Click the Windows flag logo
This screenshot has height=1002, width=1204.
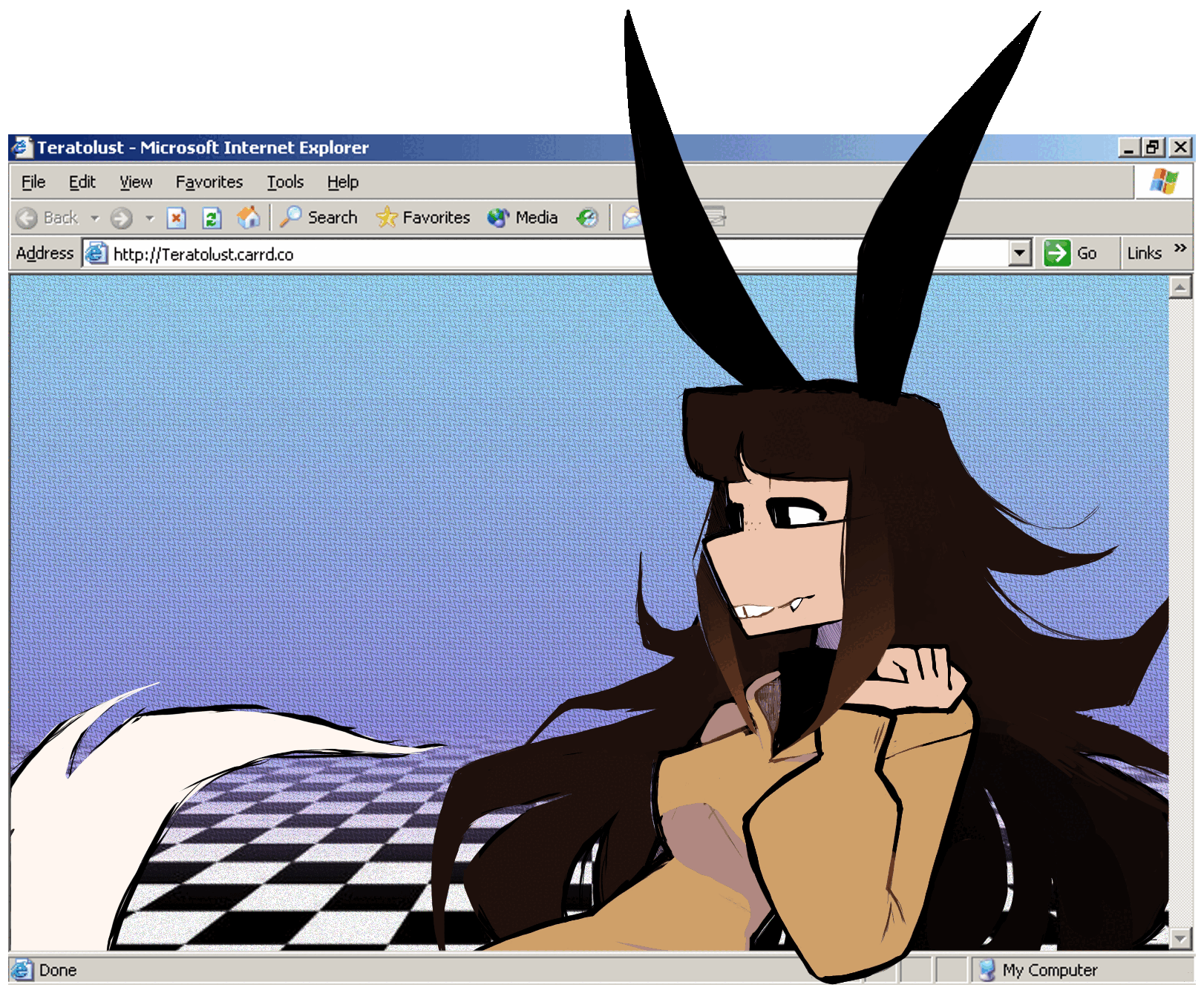pos(1163,181)
